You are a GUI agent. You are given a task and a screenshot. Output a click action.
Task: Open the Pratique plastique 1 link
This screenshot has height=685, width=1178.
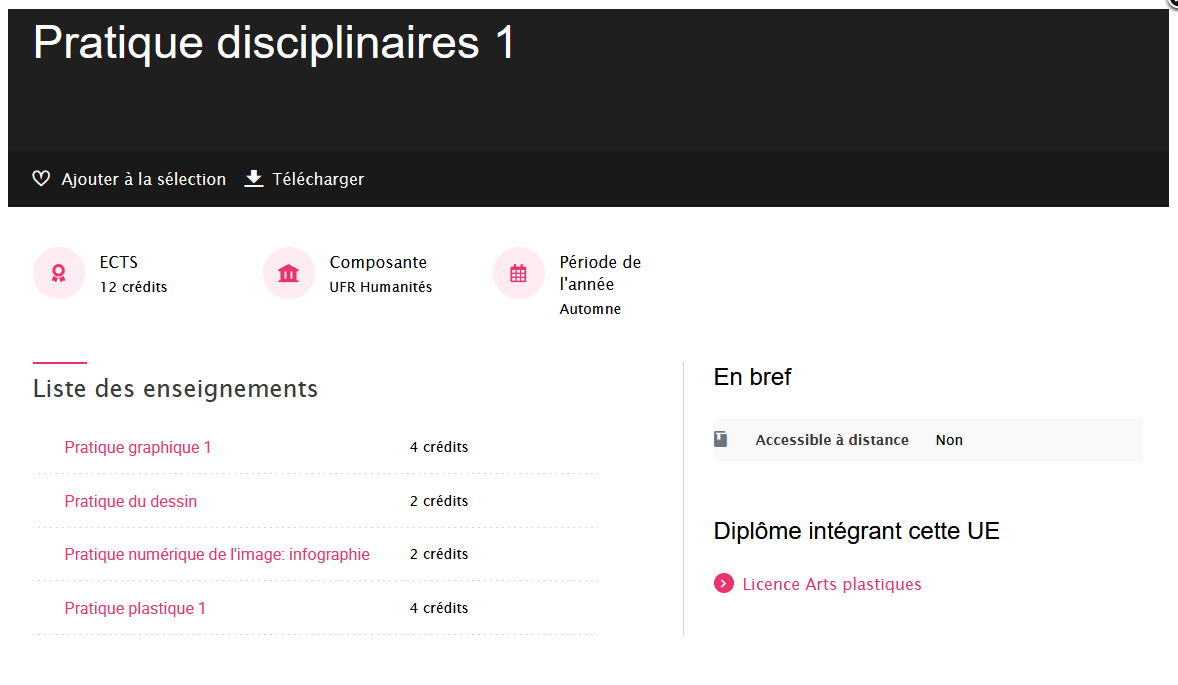(x=135, y=608)
